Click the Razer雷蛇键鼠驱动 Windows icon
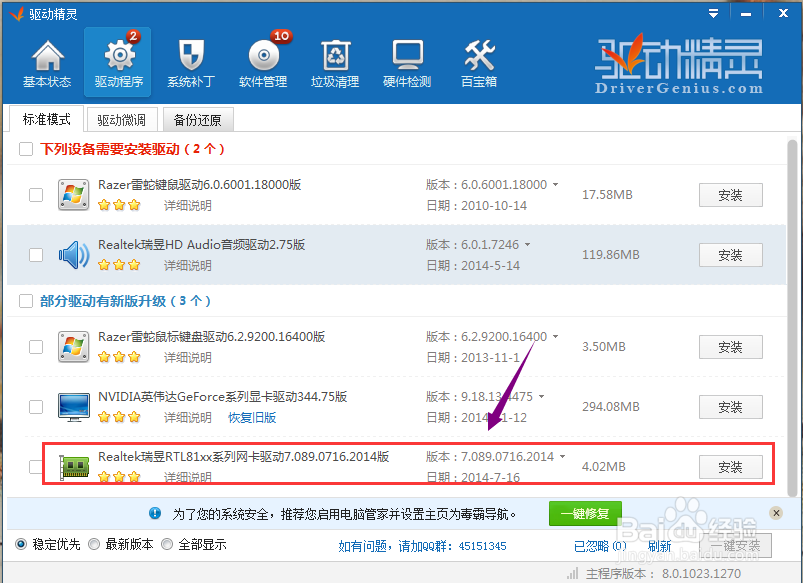 [73, 195]
